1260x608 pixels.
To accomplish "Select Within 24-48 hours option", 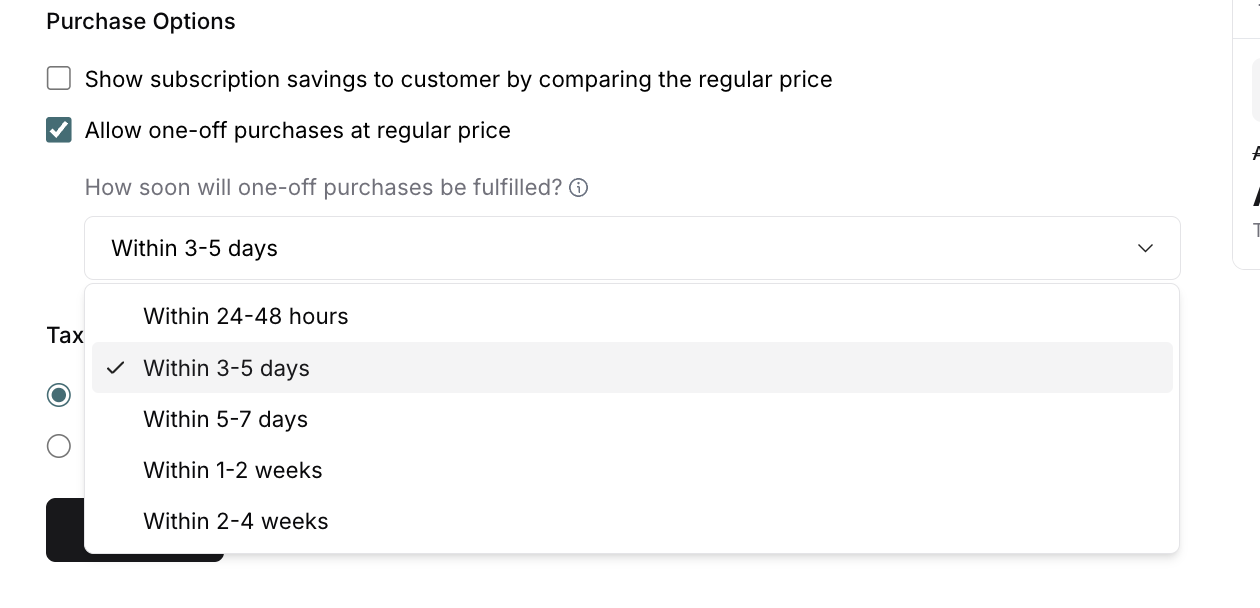I will pos(246,317).
